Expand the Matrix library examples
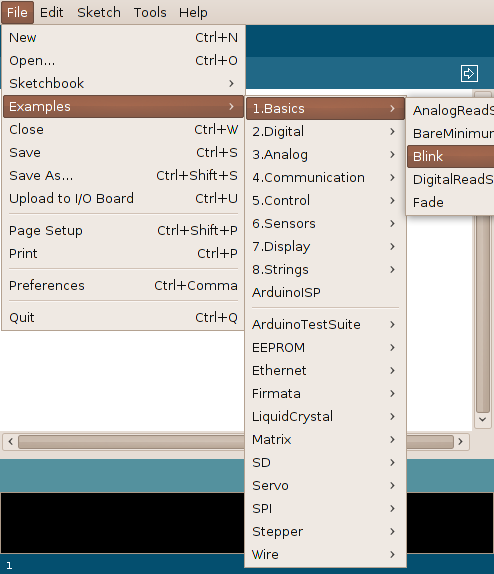This screenshot has height=574, width=494. (325, 439)
